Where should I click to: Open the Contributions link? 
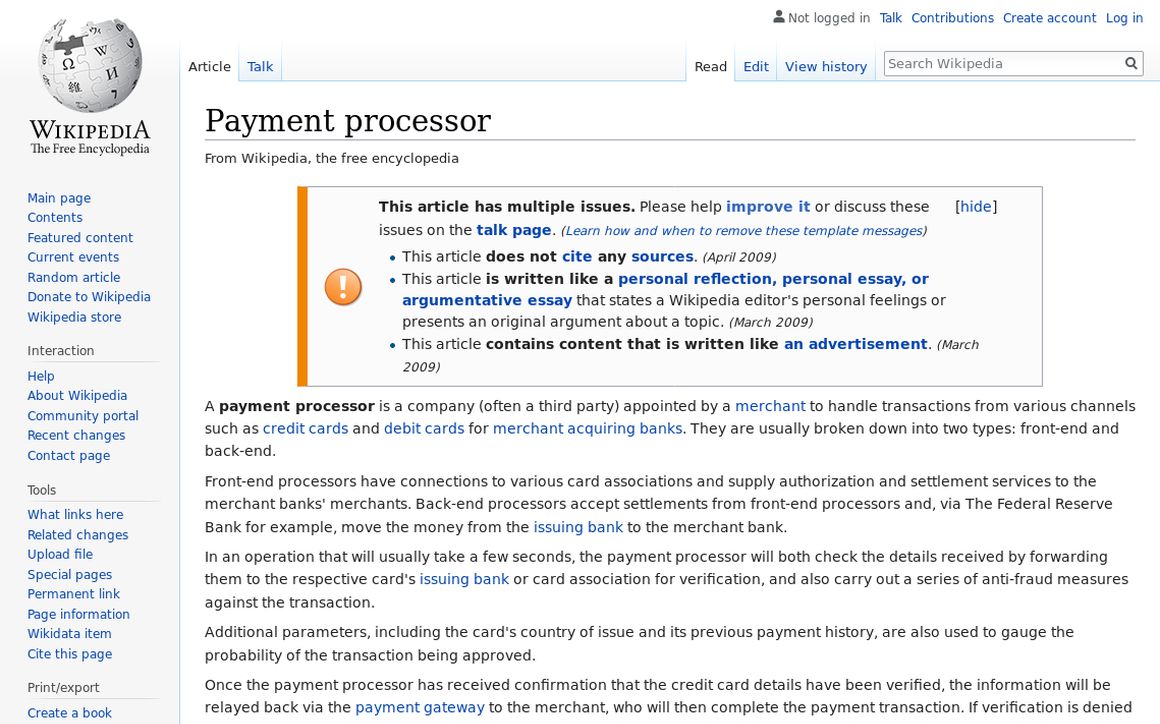[952, 18]
